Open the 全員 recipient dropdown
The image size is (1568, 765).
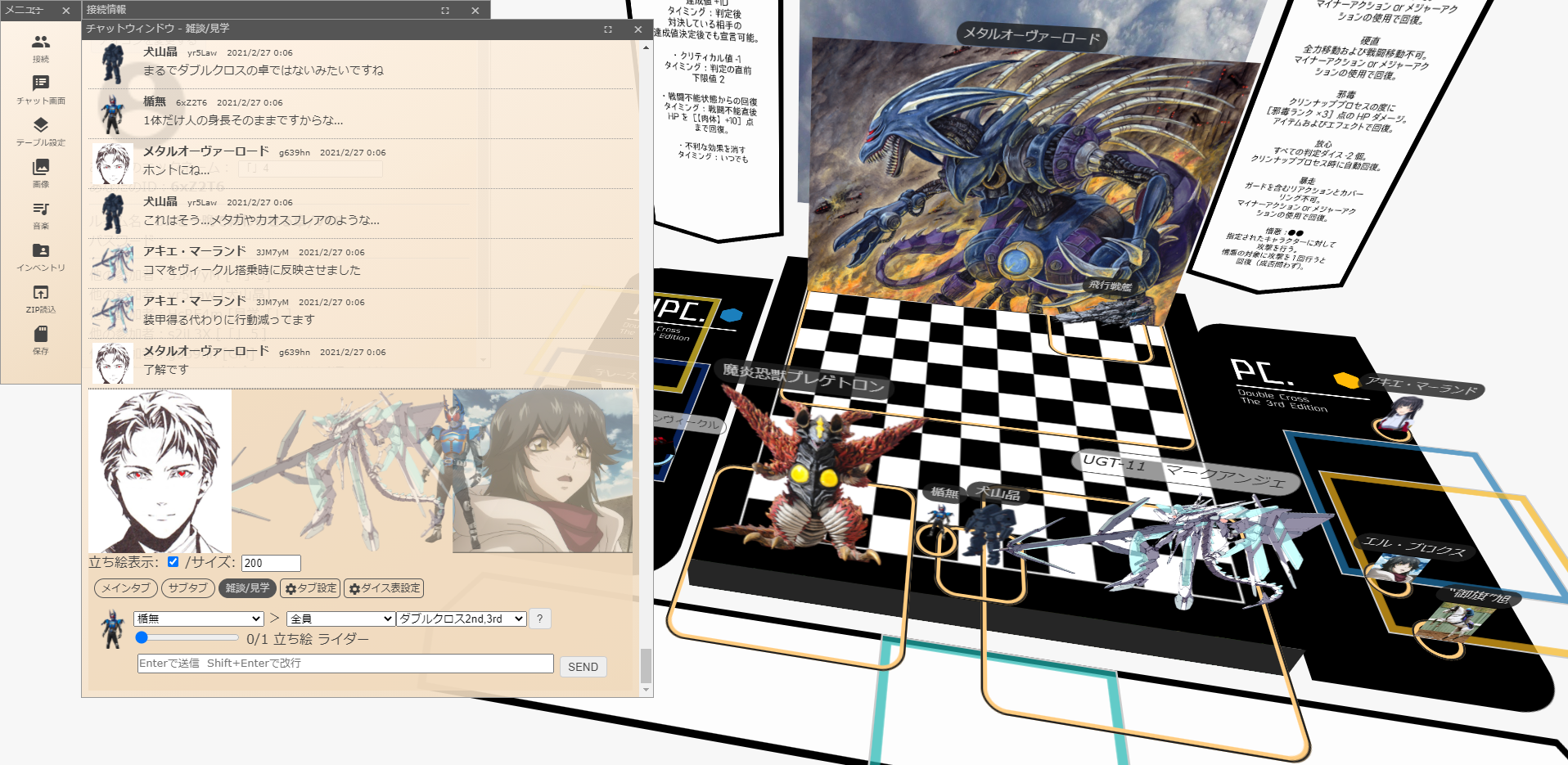[340, 619]
